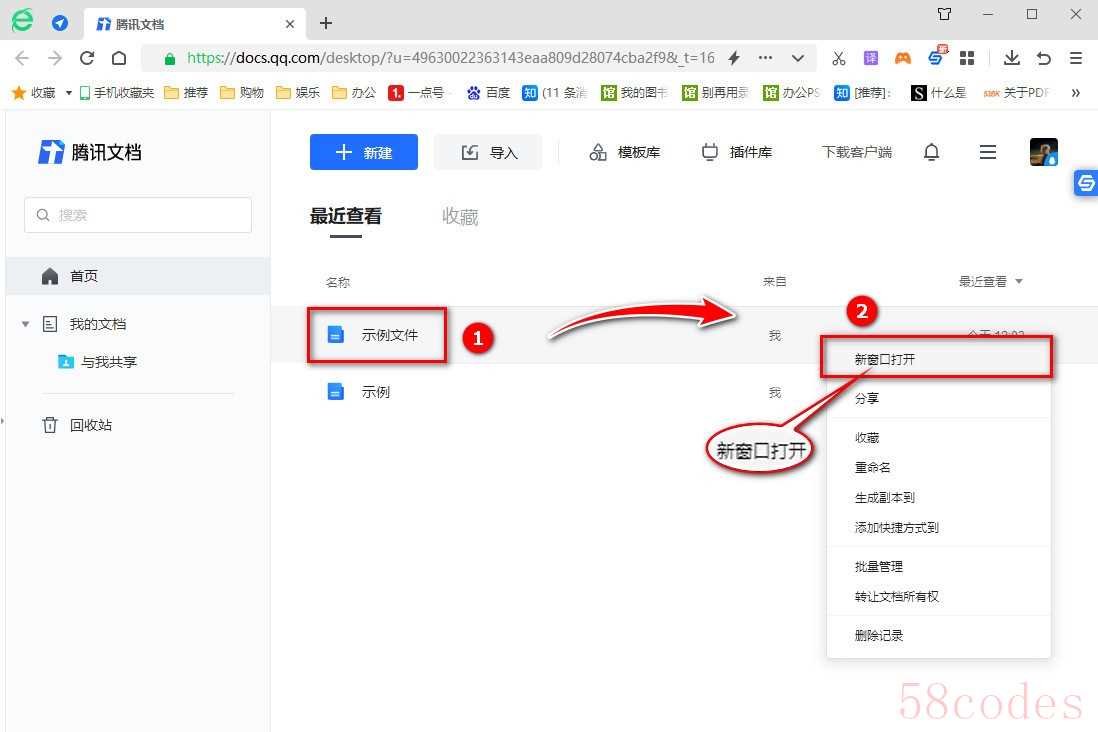Open a new browser tab
Viewport: 1098px width, 732px height.
point(326,23)
